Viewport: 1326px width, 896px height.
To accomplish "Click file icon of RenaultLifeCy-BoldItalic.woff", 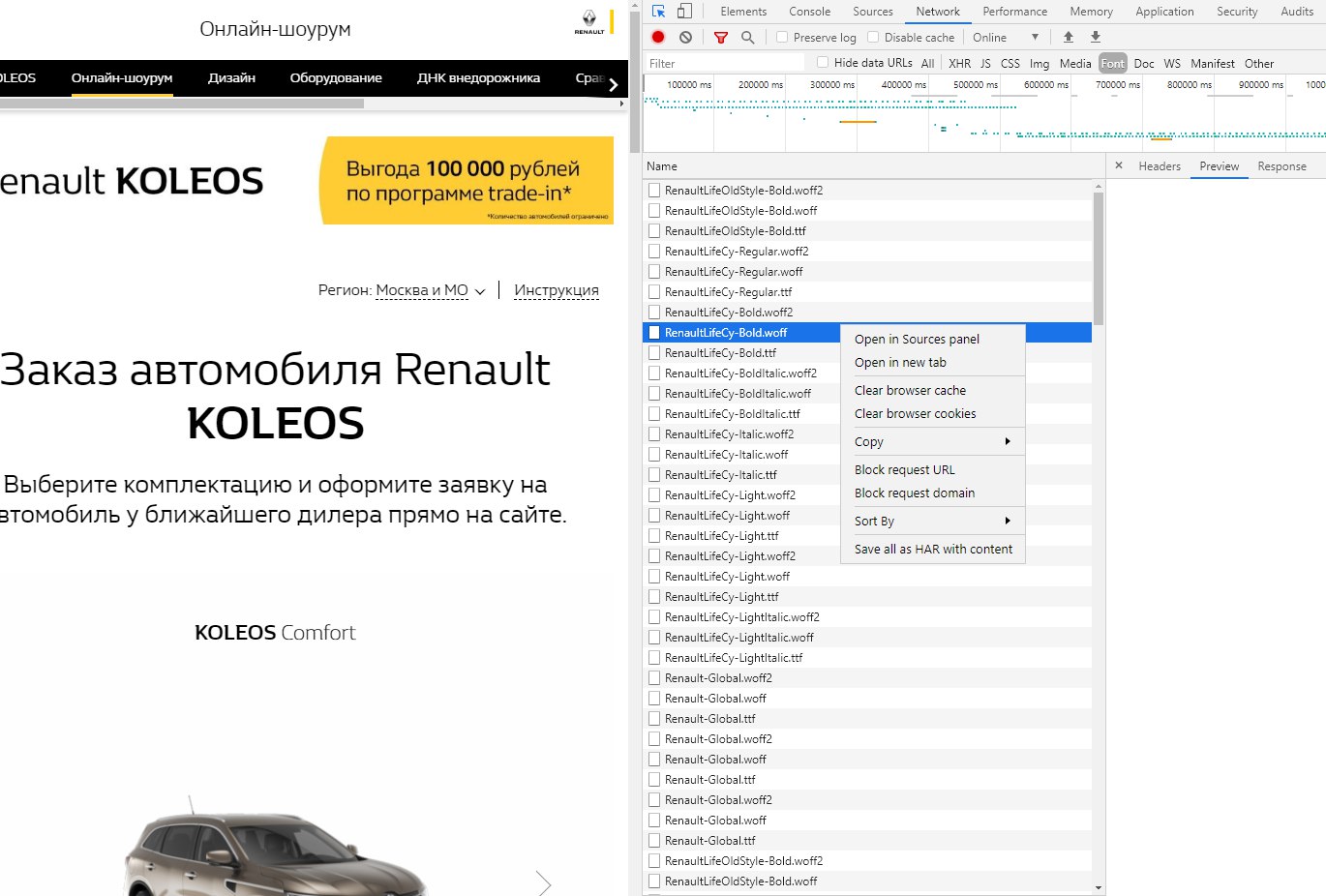I will (x=654, y=394).
